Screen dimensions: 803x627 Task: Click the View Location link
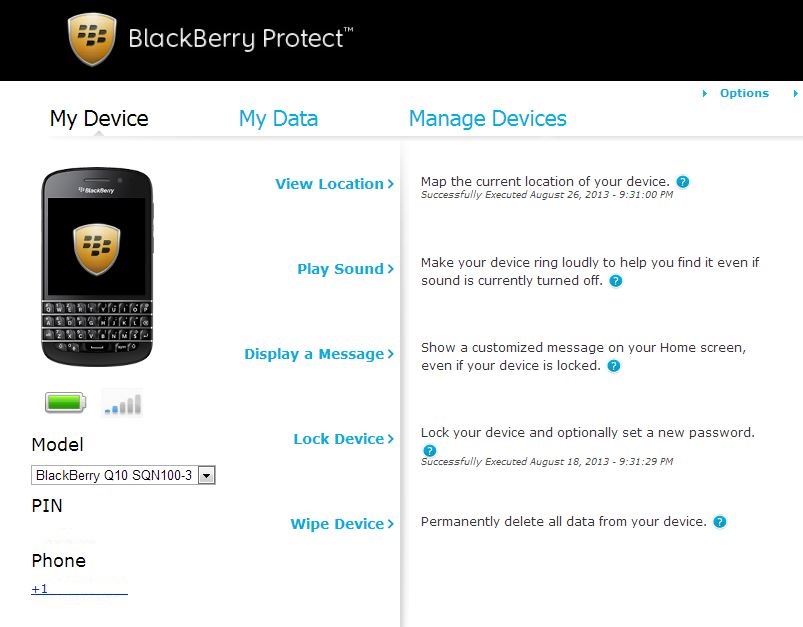point(330,183)
